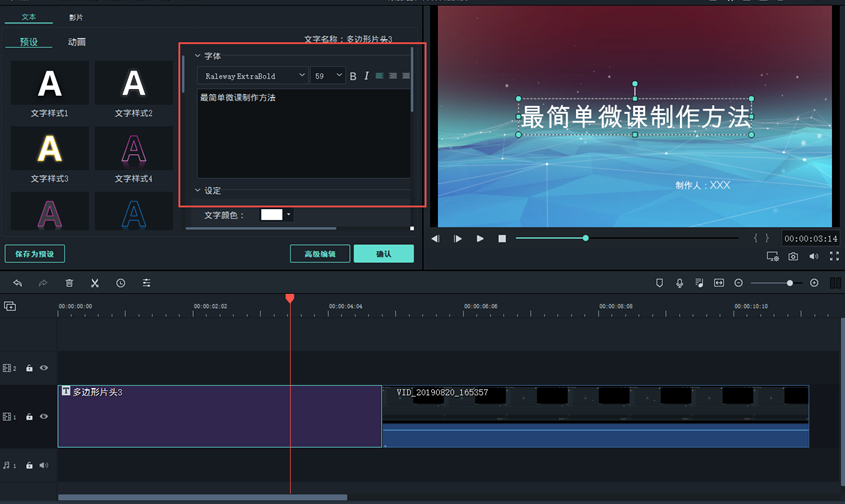Collapse the 字体 section
The image size is (845, 504).
pos(197,56)
